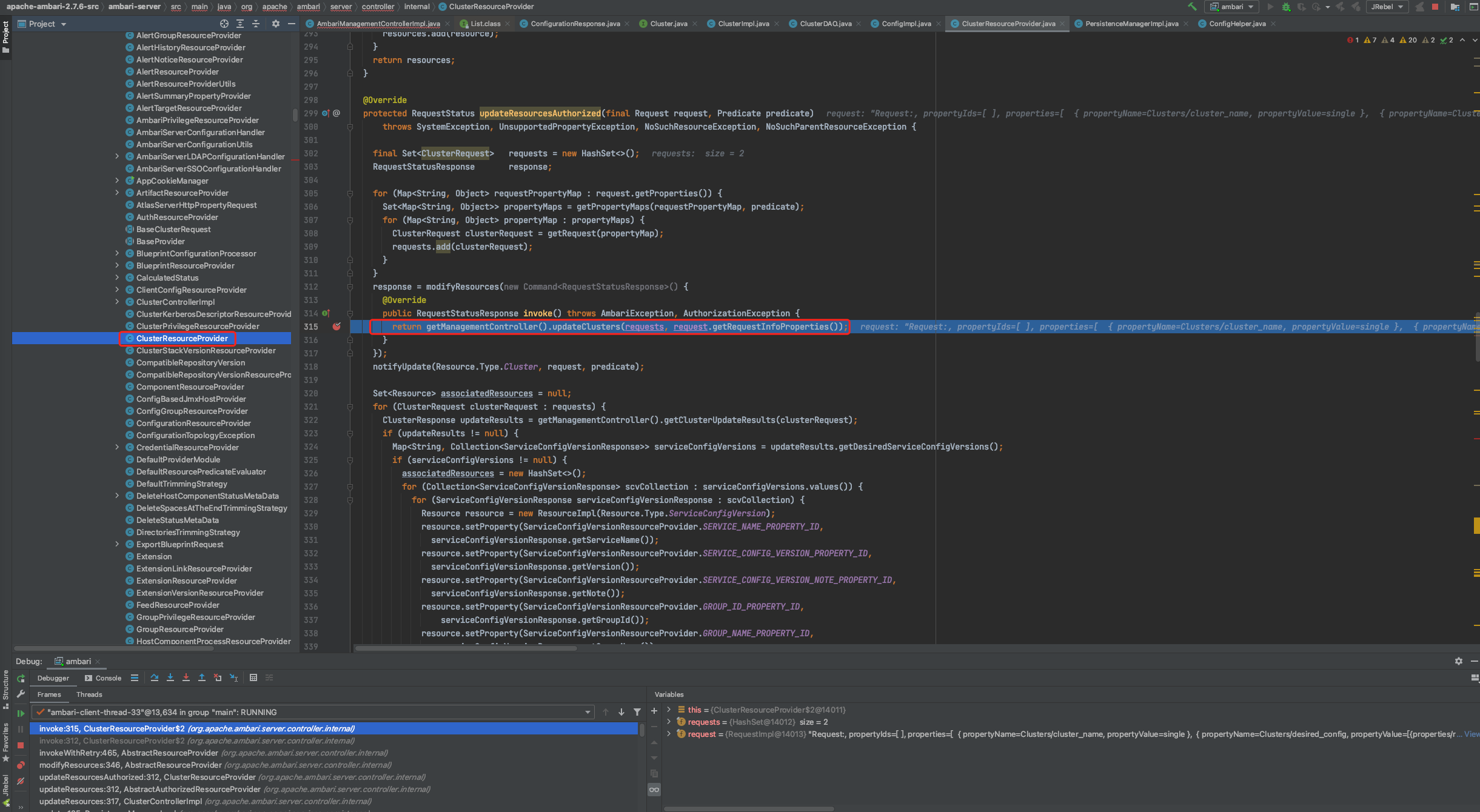Screen dimensions: 1480x812
Task: Expand ClusterControllerImpl tree node
Action: tap(117, 302)
